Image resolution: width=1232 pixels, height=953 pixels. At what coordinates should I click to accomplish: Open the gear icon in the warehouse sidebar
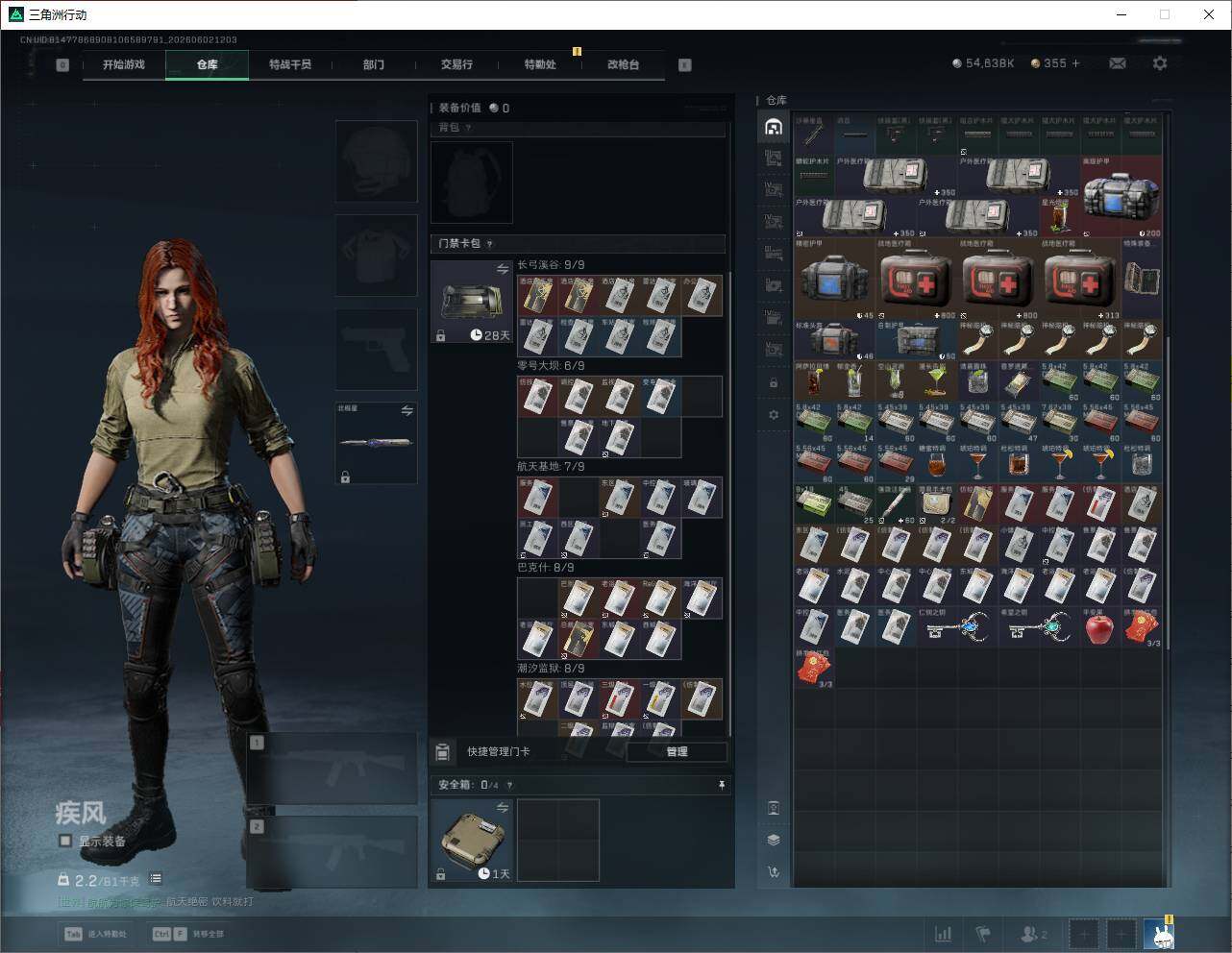tap(774, 415)
